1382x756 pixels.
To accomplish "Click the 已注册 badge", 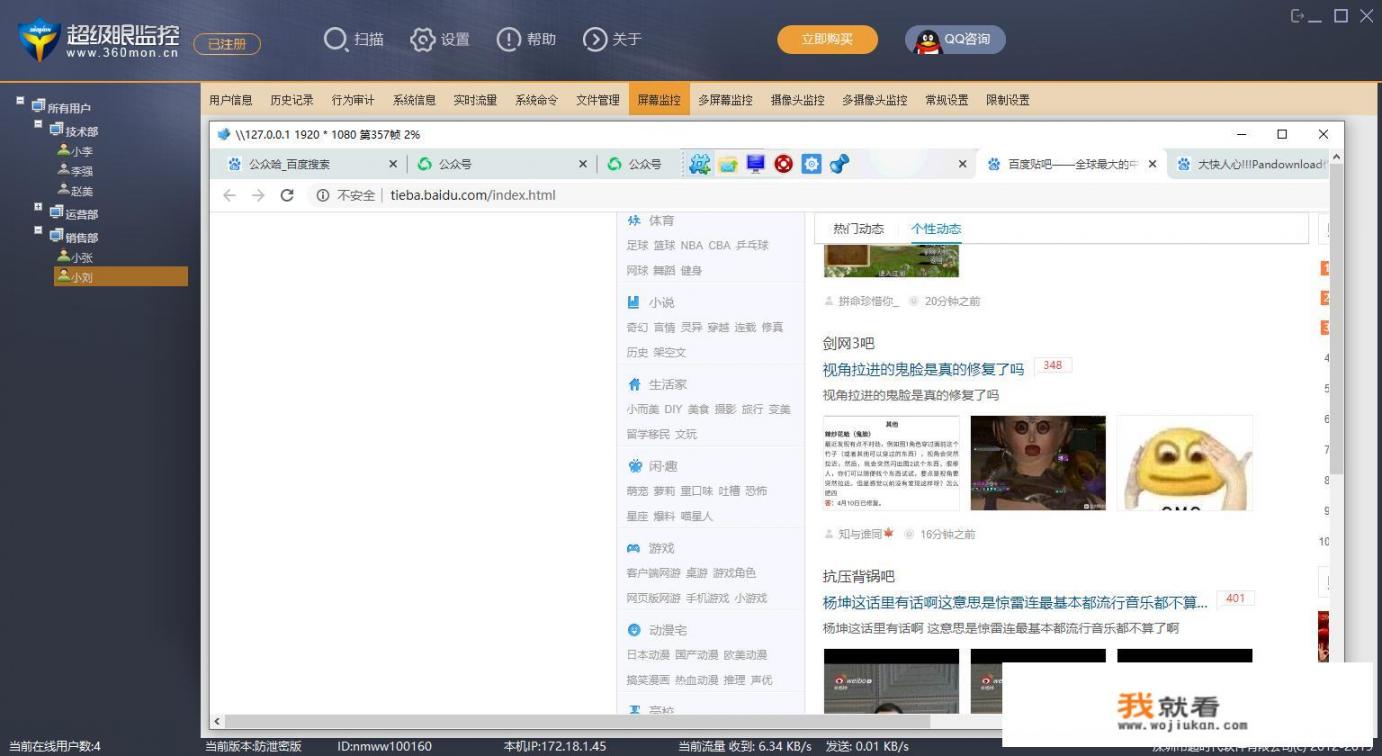I will point(227,44).
